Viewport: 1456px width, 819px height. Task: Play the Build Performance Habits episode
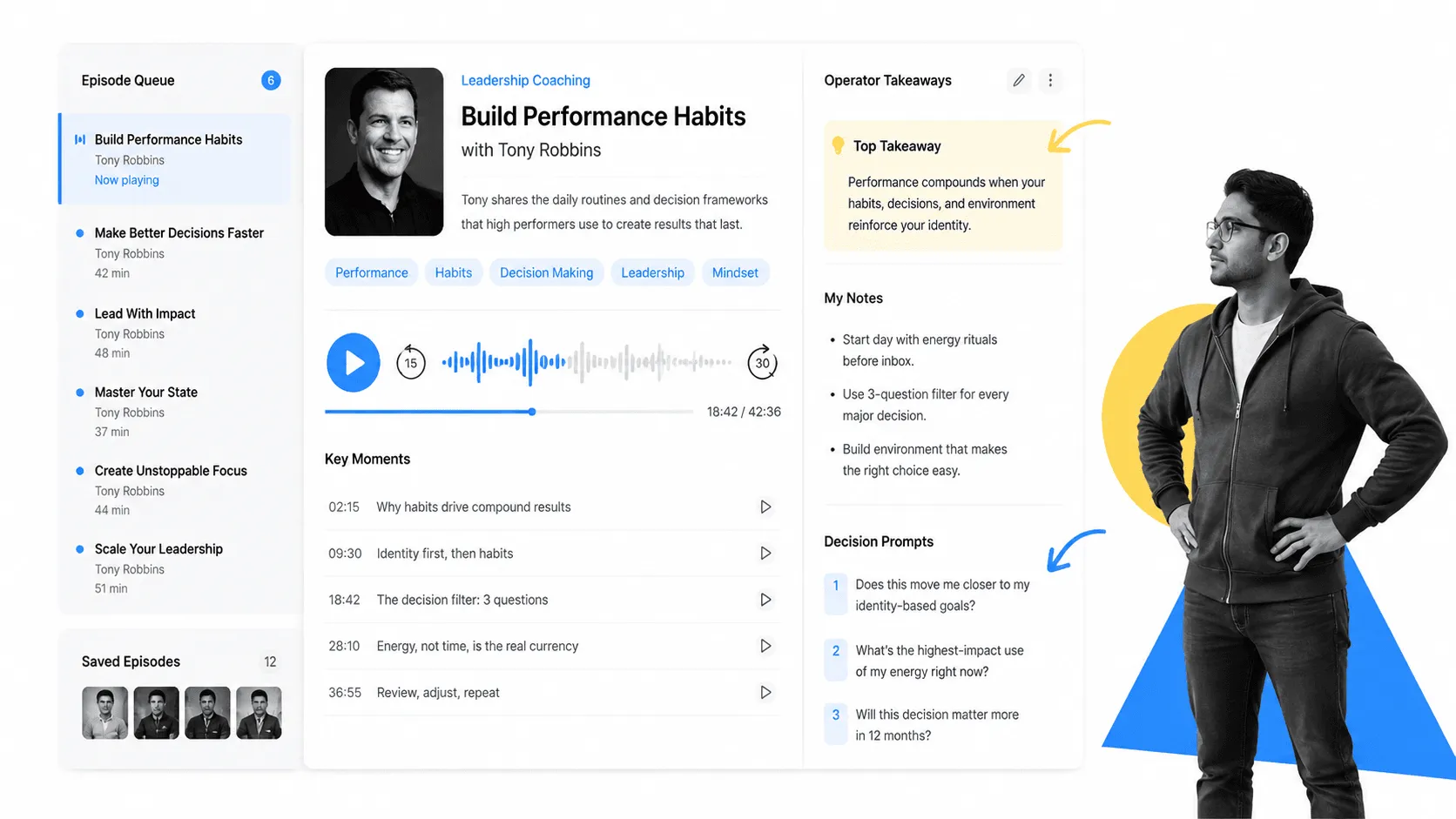(x=353, y=362)
